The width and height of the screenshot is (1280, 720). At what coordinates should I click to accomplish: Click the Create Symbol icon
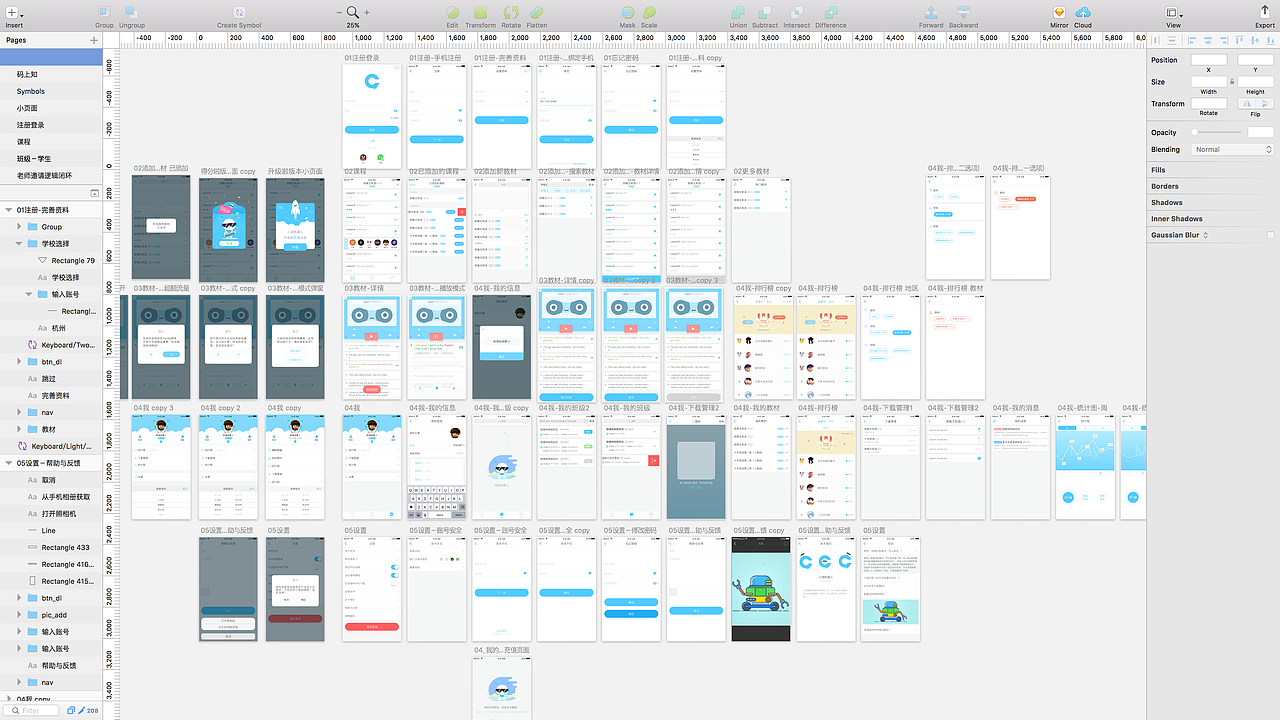(x=239, y=13)
